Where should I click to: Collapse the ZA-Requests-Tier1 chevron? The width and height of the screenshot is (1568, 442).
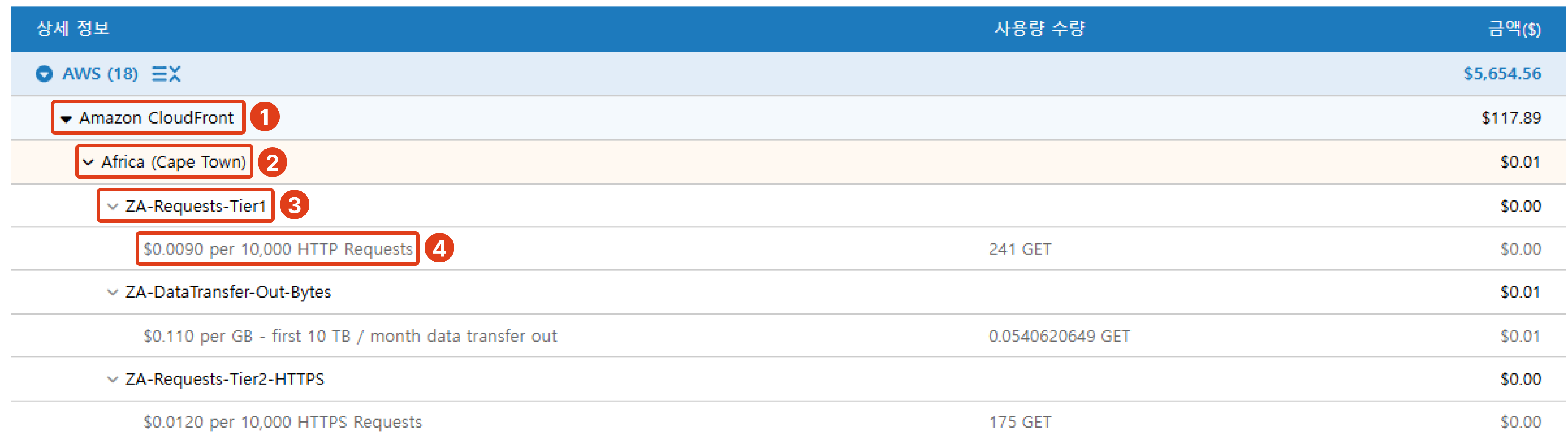pyautogui.click(x=113, y=207)
